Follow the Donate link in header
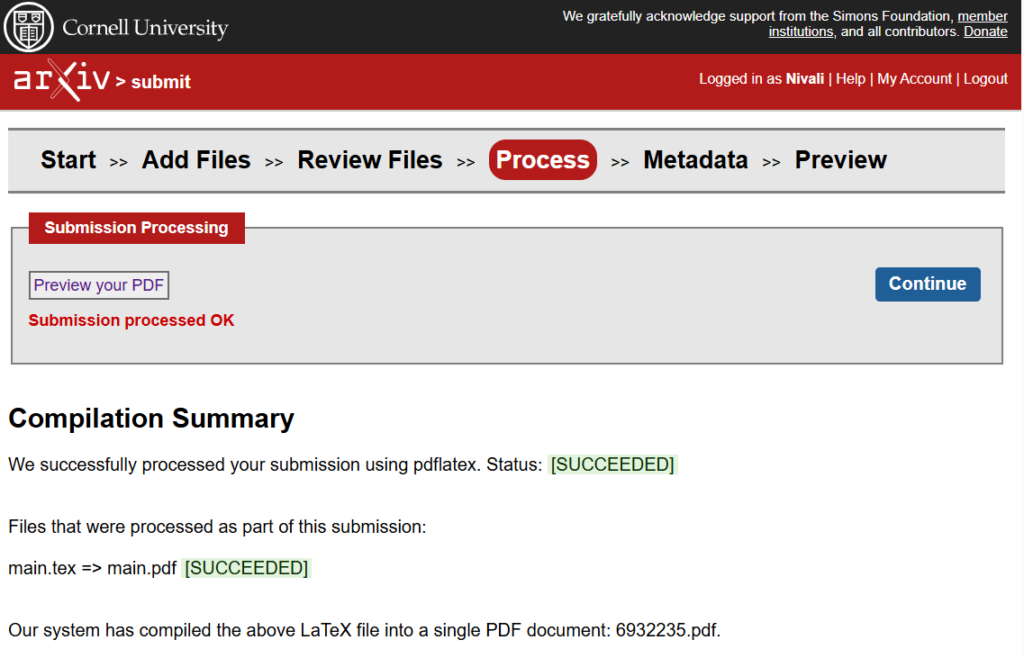 point(985,32)
